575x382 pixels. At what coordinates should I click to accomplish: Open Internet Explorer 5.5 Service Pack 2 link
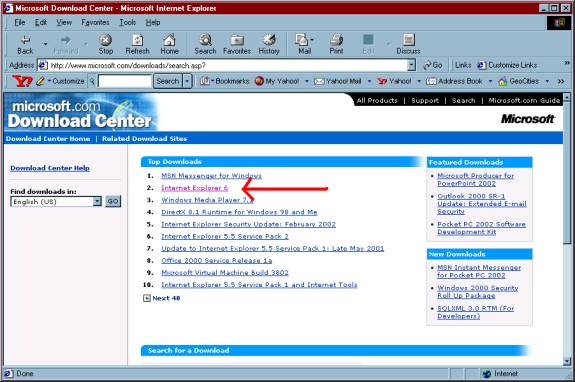coord(225,236)
